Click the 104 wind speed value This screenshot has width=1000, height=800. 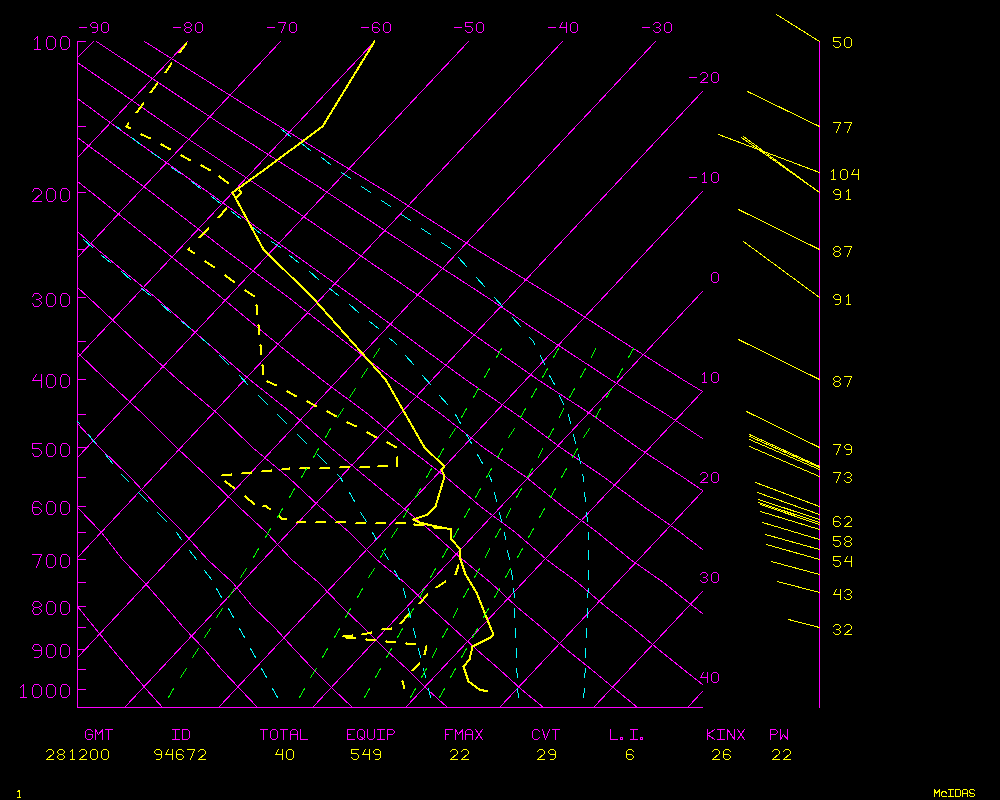point(844,175)
